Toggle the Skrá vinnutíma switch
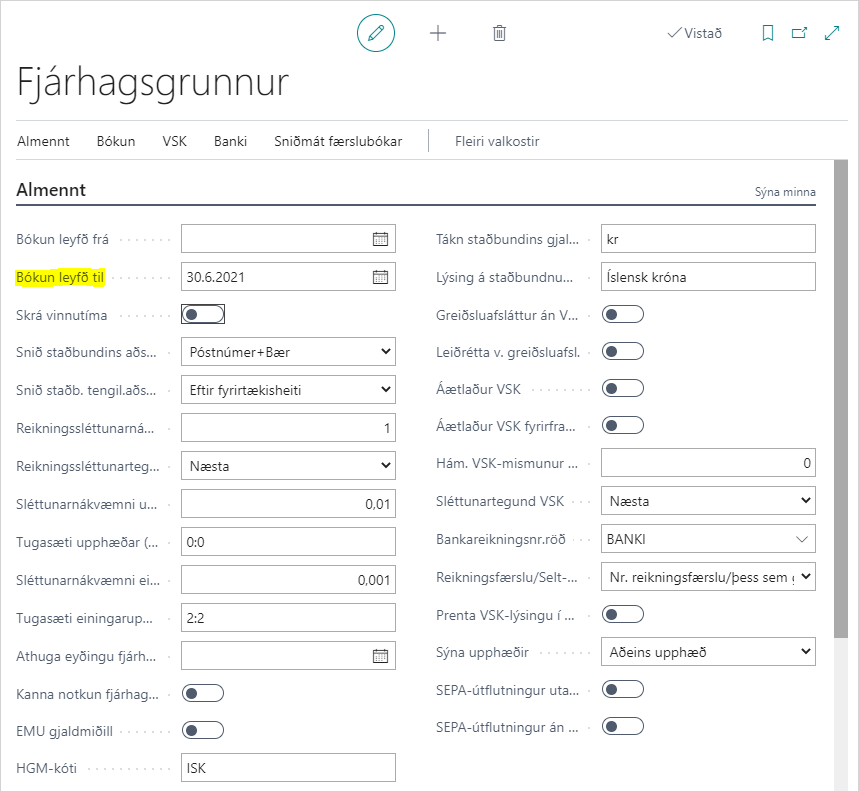The height and width of the screenshot is (792, 859). point(203,315)
